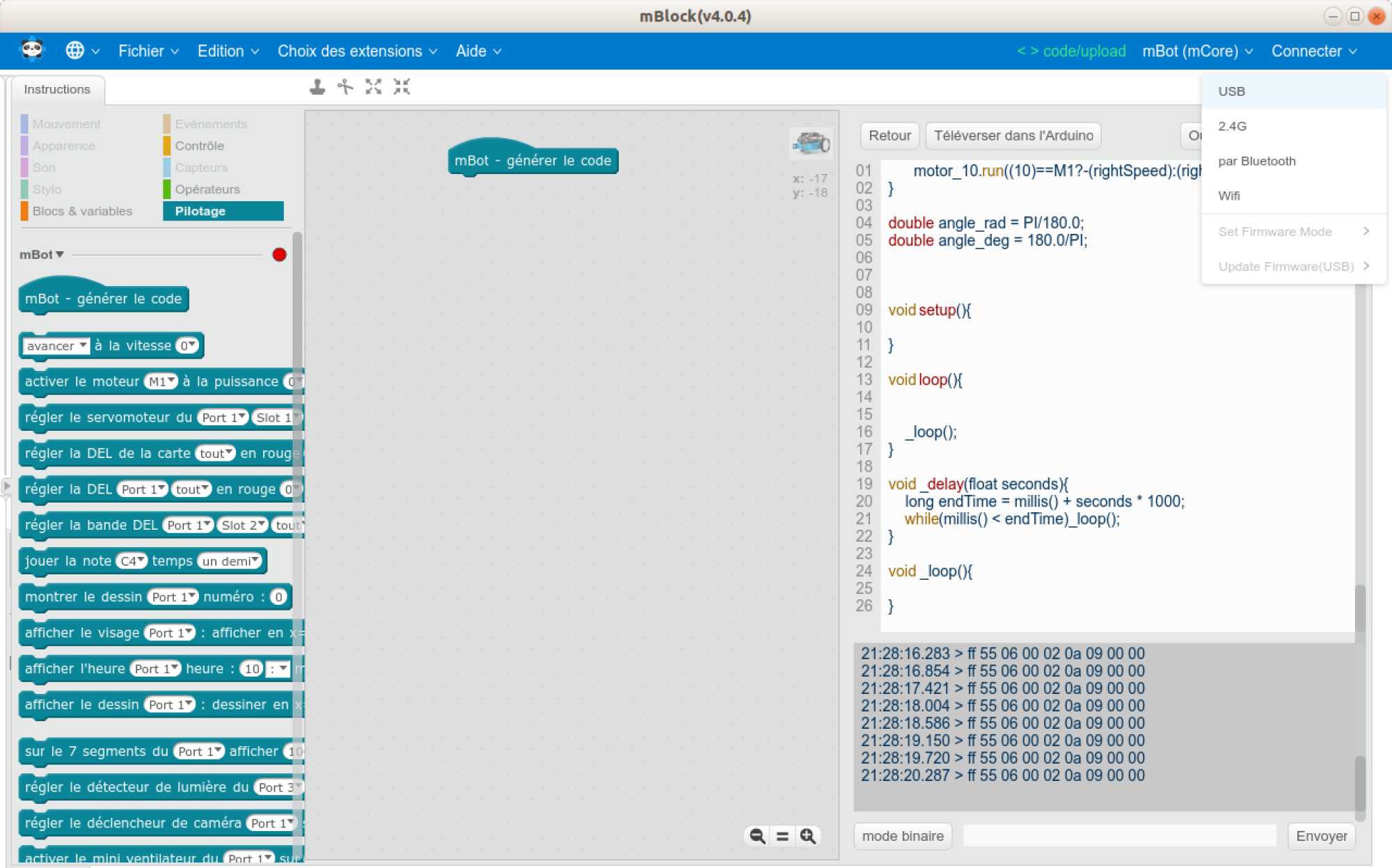The height and width of the screenshot is (868, 1392).
Task: Collapse the mBot extension section arrow
Action: click(60, 255)
